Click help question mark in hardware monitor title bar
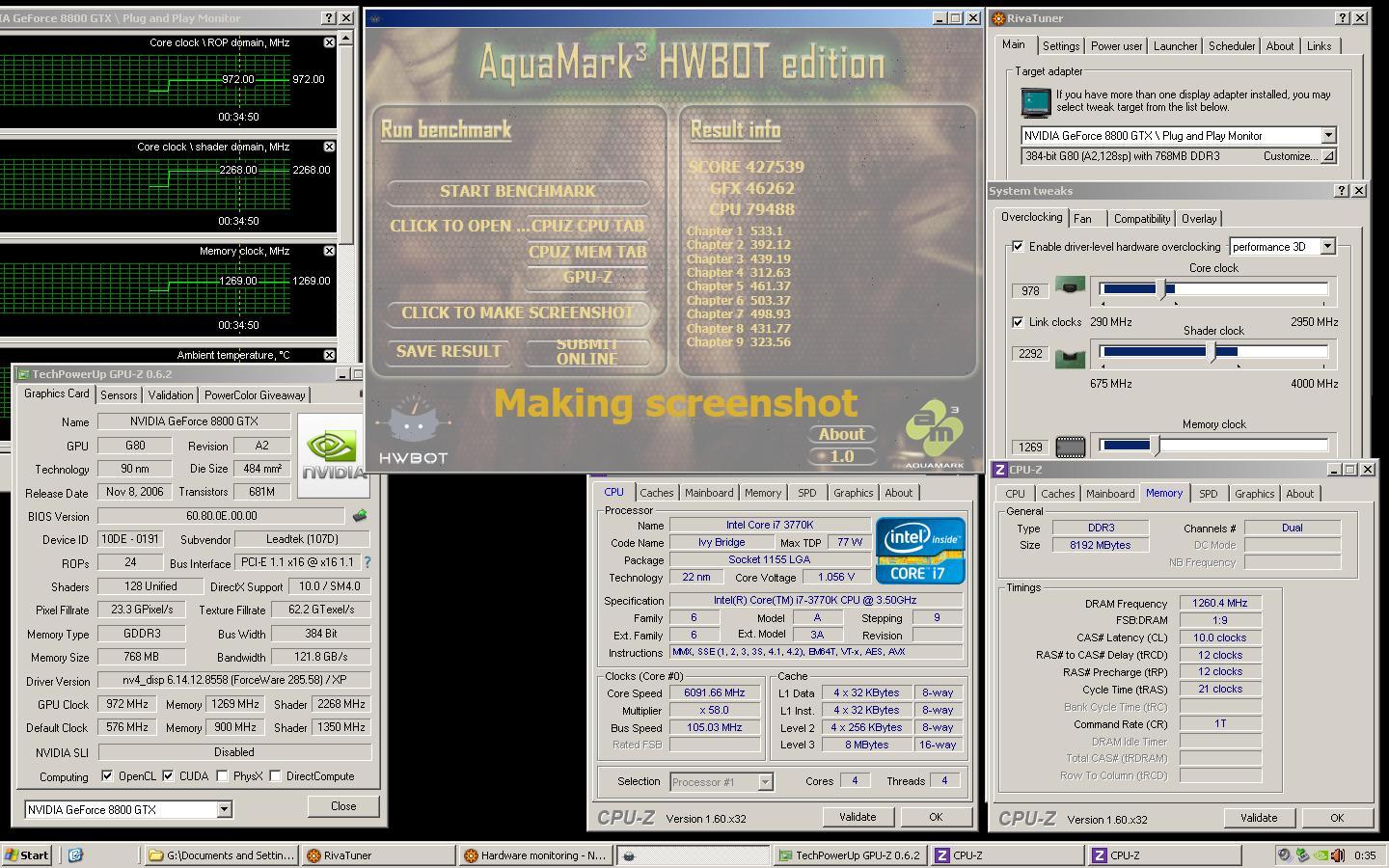1389x868 pixels. (327, 18)
